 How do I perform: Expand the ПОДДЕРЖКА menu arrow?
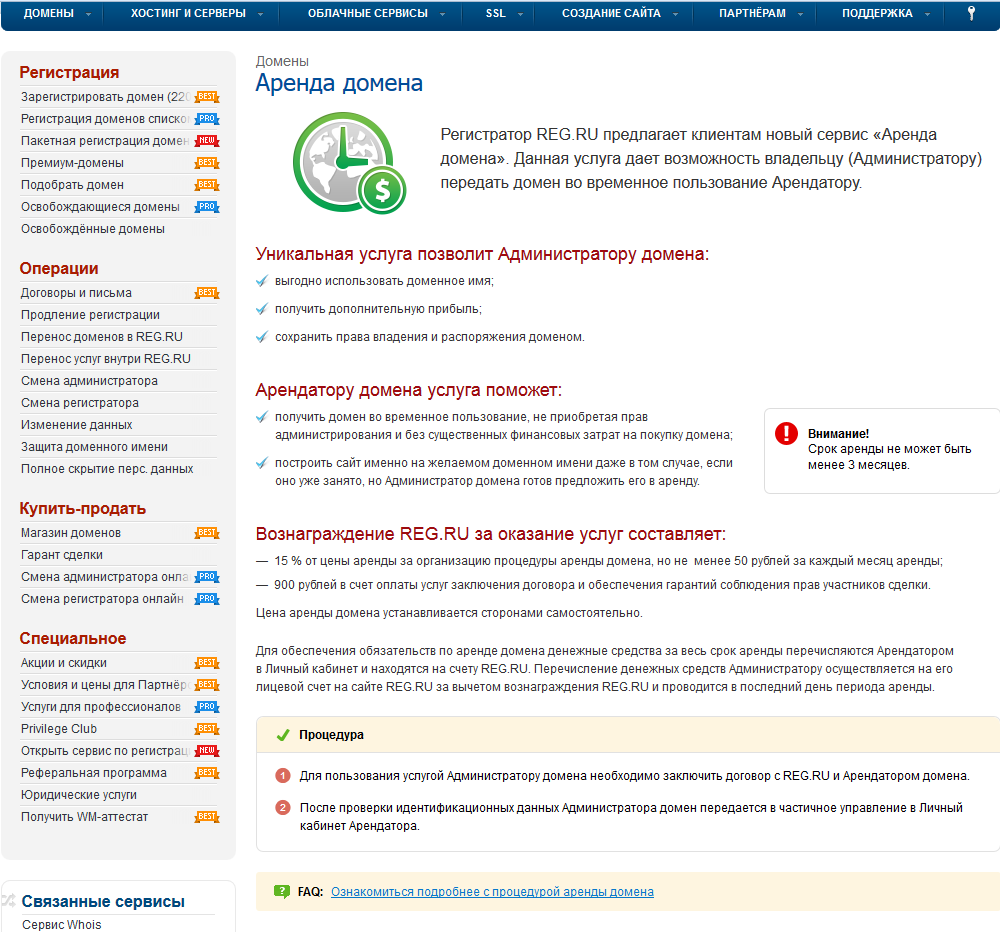927,14
